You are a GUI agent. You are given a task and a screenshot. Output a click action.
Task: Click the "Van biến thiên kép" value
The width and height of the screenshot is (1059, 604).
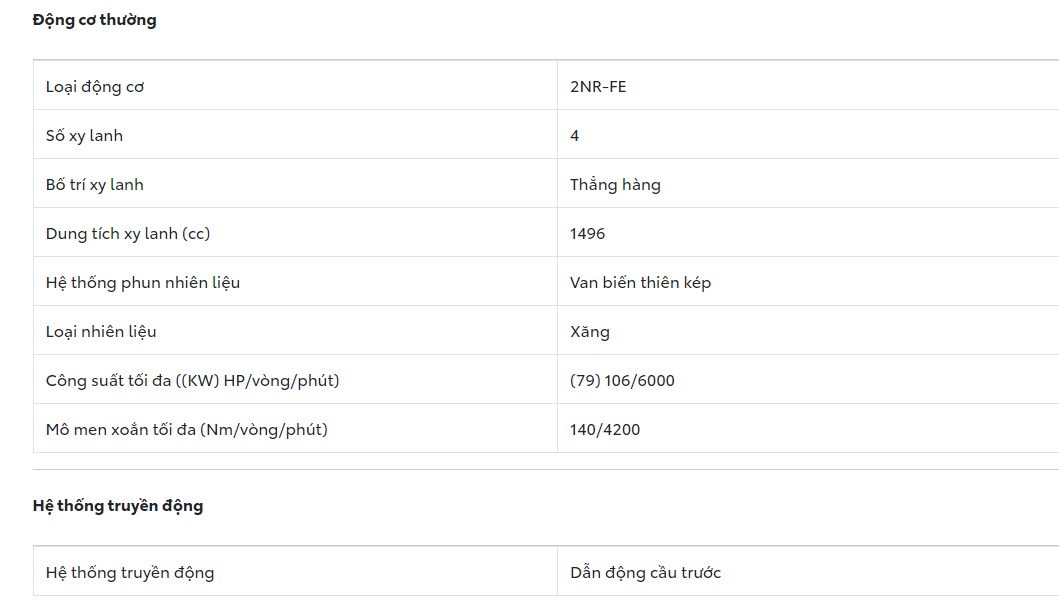(x=640, y=283)
